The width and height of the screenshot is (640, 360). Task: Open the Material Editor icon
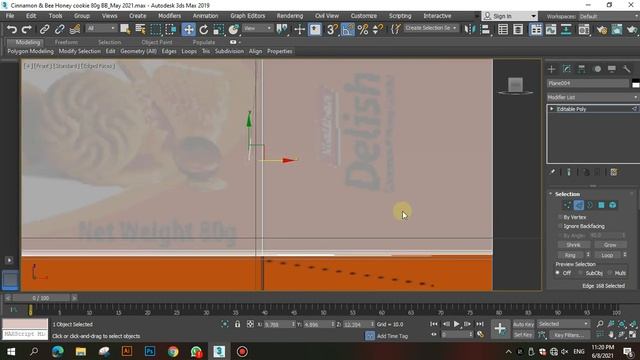pos(584,29)
